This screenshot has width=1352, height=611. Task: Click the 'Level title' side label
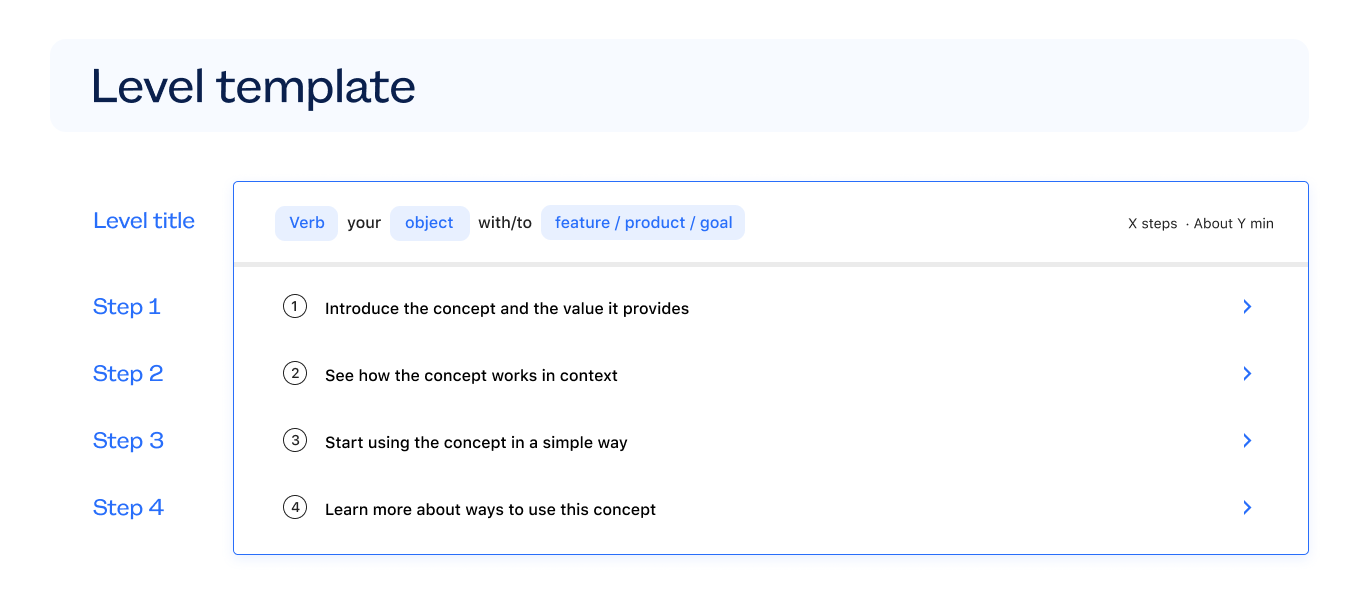tap(144, 221)
